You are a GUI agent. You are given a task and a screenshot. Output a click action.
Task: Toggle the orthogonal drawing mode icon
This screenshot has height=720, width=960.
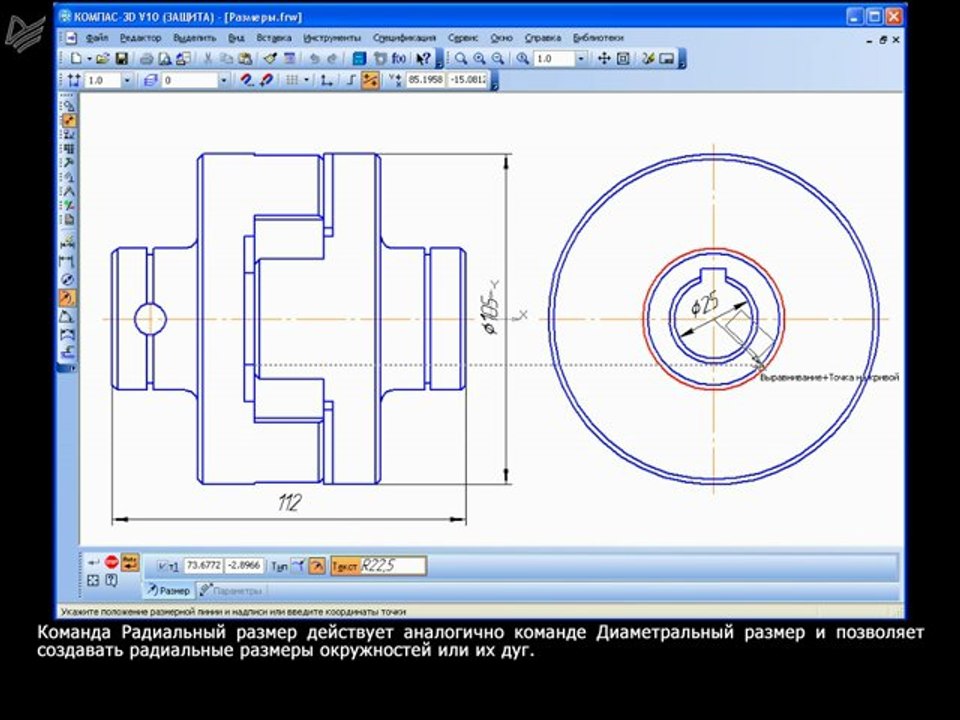[351, 80]
